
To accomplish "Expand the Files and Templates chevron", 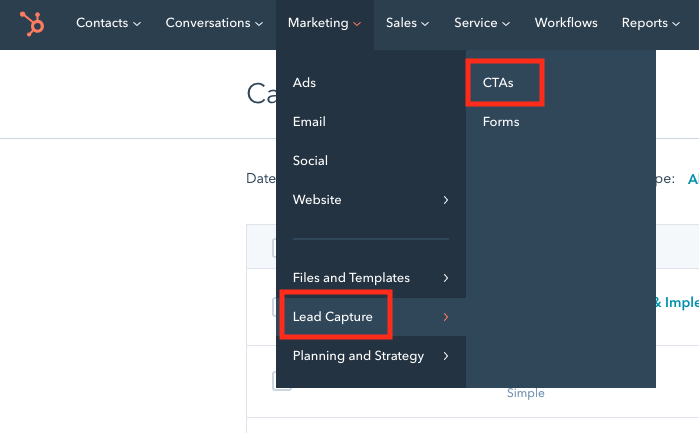I will coord(446,278).
